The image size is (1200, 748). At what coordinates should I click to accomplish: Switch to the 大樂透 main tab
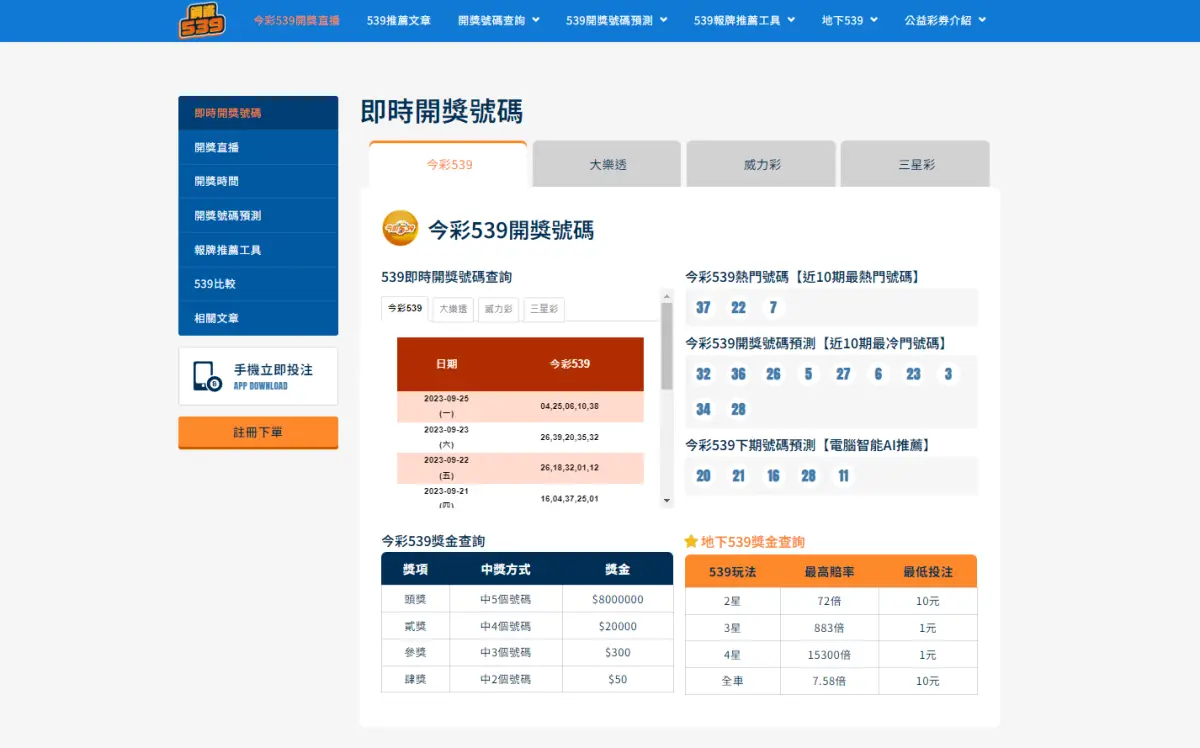click(x=607, y=165)
